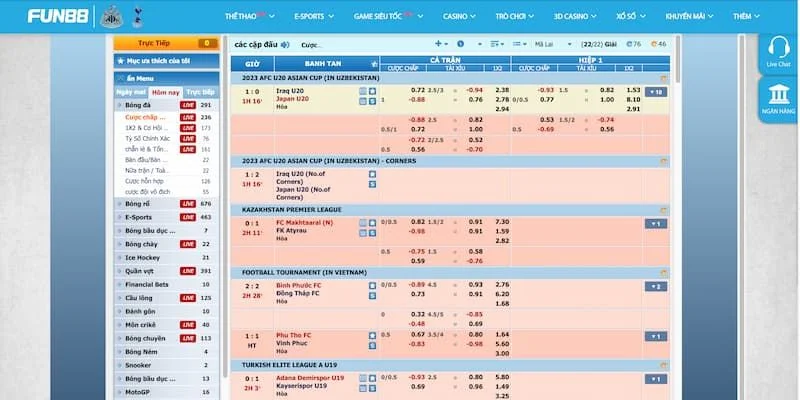Toggle the Trực Tiếp live counter at sidebar top
The height and width of the screenshot is (400, 800).
pyautogui.click(x=165, y=44)
